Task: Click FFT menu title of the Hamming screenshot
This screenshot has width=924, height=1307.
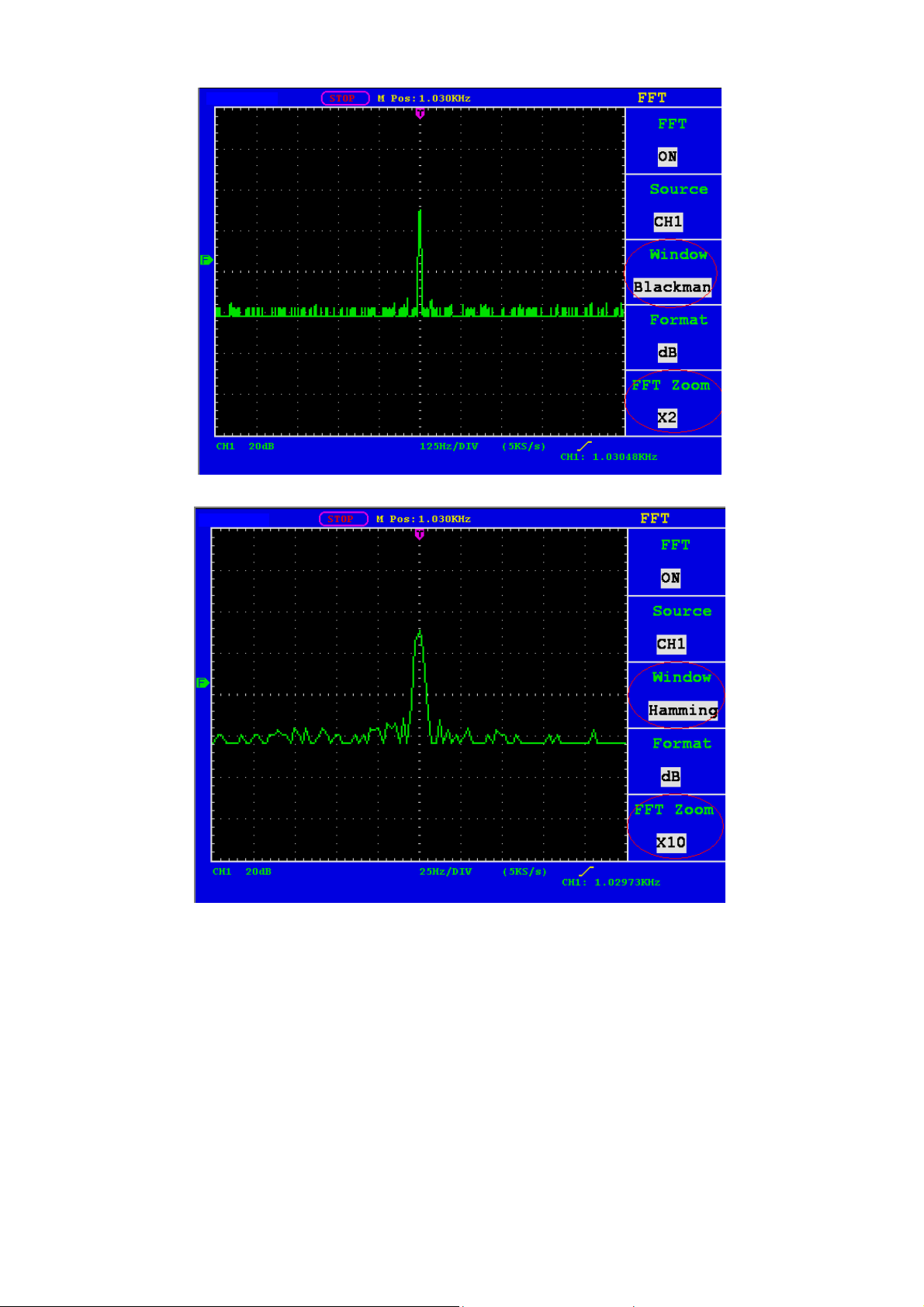Action: click(655, 518)
